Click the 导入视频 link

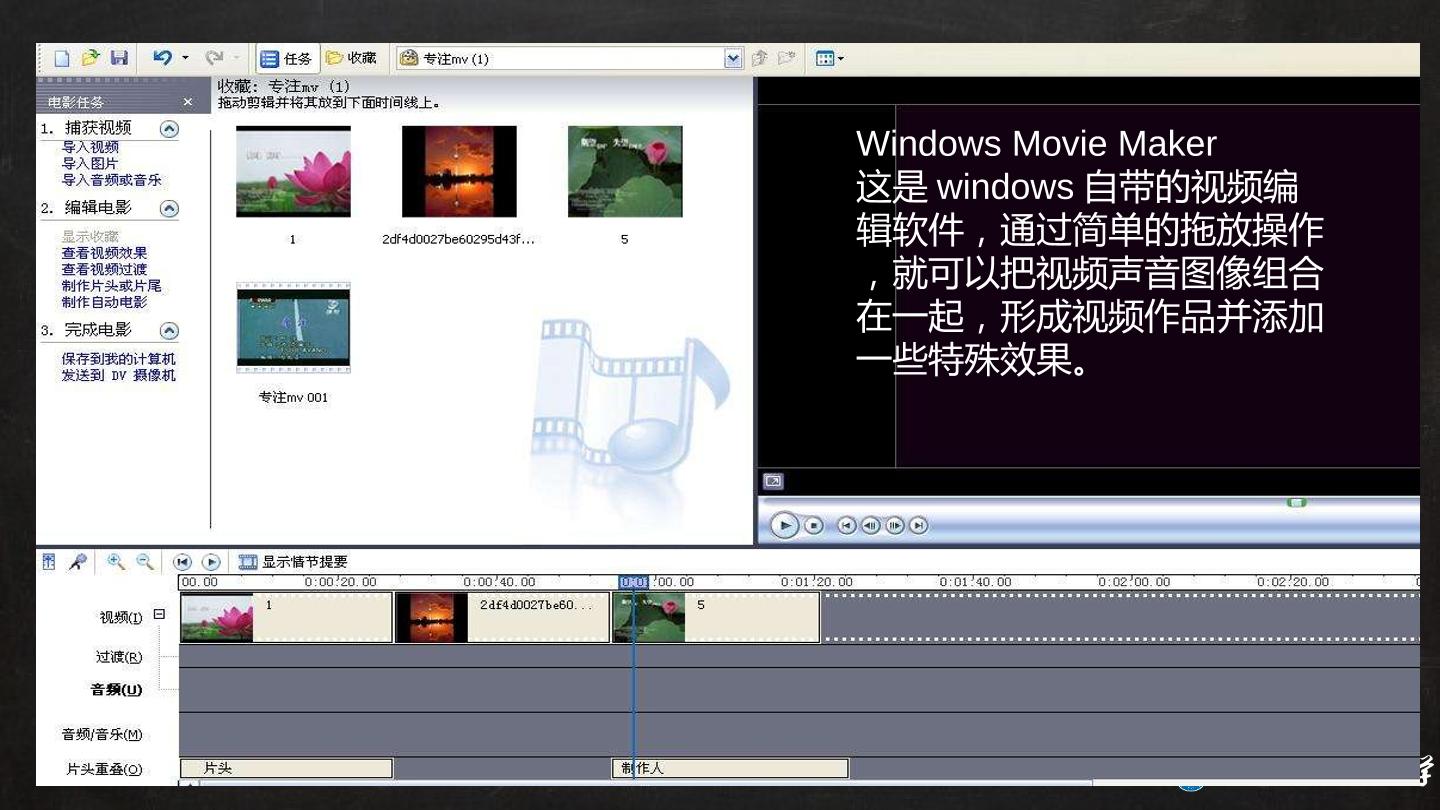(x=90, y=147)
